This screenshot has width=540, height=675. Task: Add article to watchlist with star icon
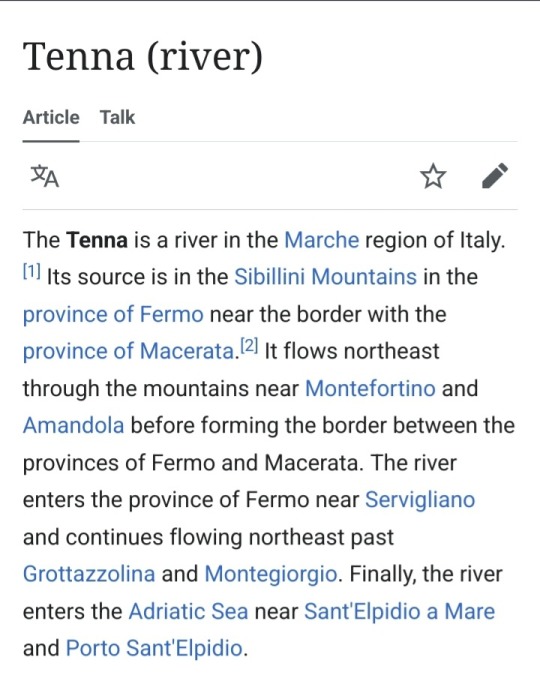click(x=433, y=176)
